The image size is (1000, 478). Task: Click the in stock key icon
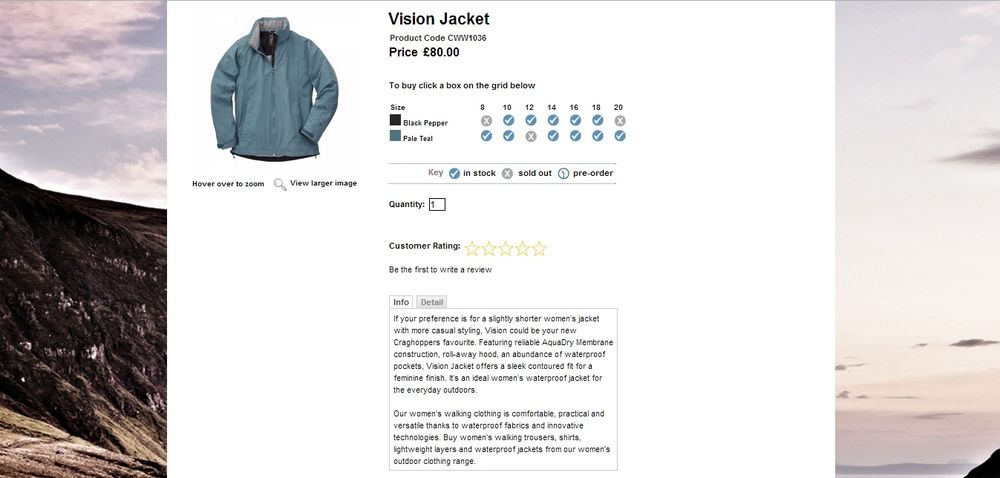pyautogui.click(x=454, y=173)
